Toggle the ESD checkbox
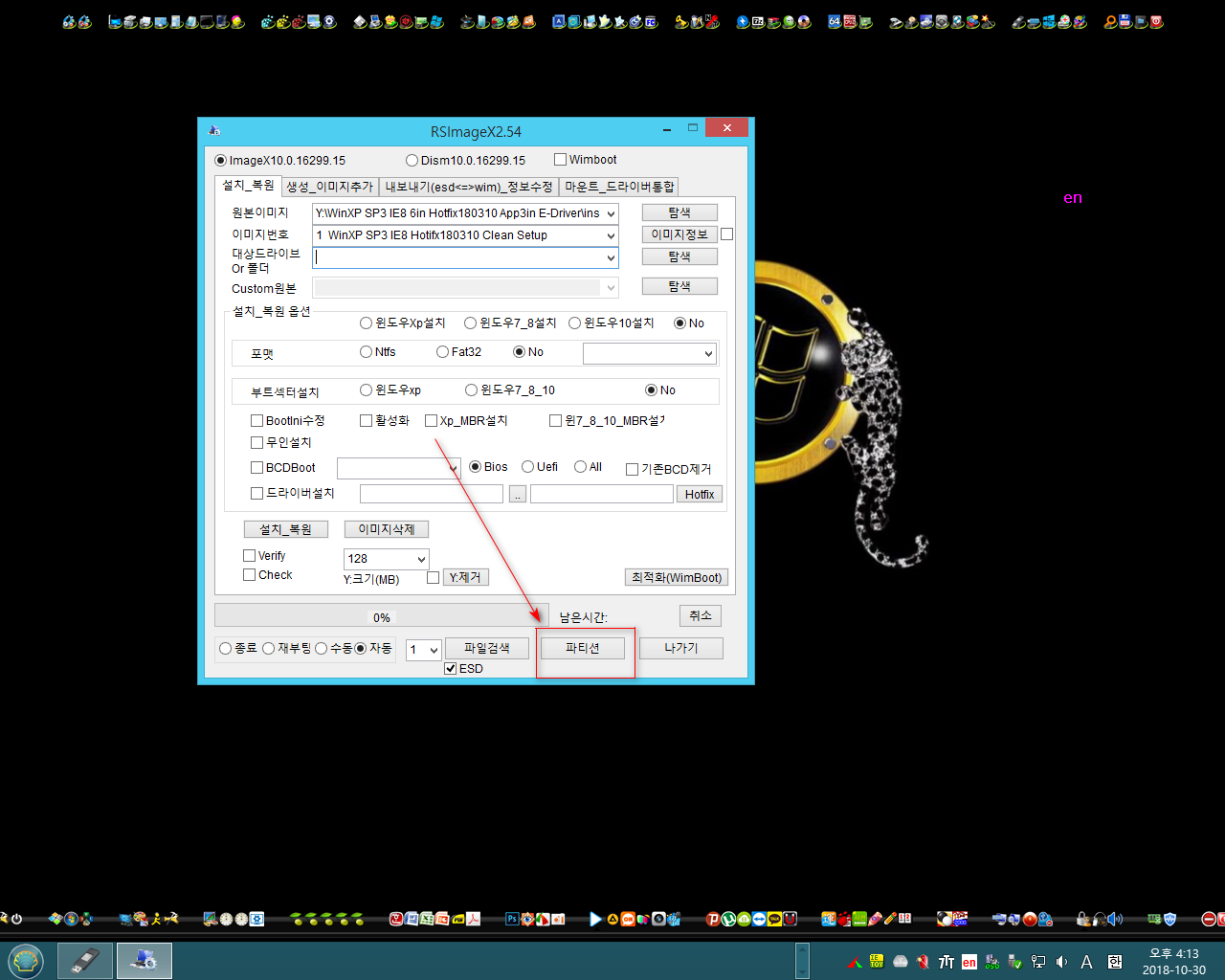Image resolution: width=1225 pixels, height=980 pixels. [451, 669]
